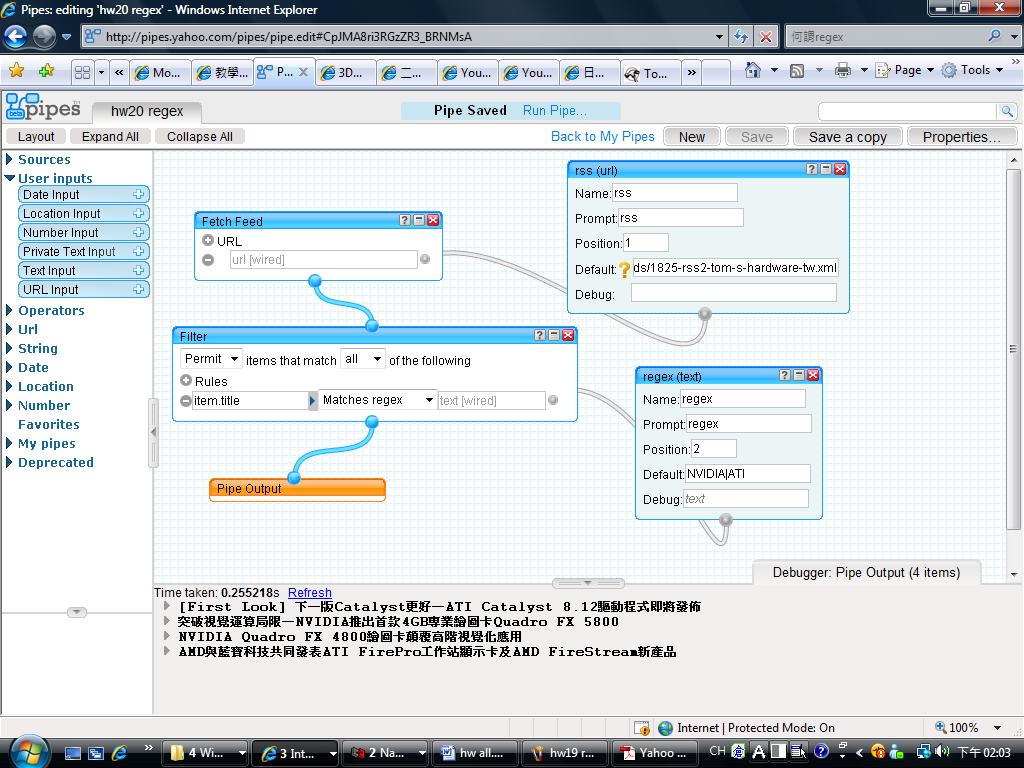This screenshot has height=768, width=1024.
Task: Minimize the regex (text) module
Action: (x=799, y=375)
